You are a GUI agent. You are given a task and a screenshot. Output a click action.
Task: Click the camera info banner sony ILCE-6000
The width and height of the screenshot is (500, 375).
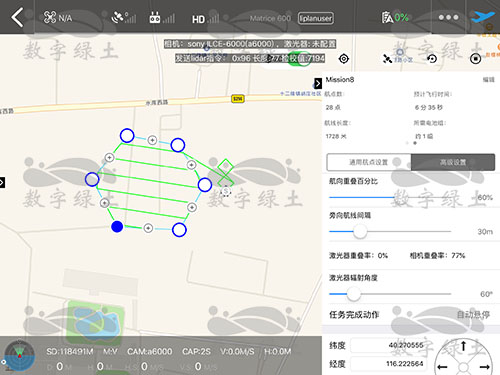[x=250, y=44]
